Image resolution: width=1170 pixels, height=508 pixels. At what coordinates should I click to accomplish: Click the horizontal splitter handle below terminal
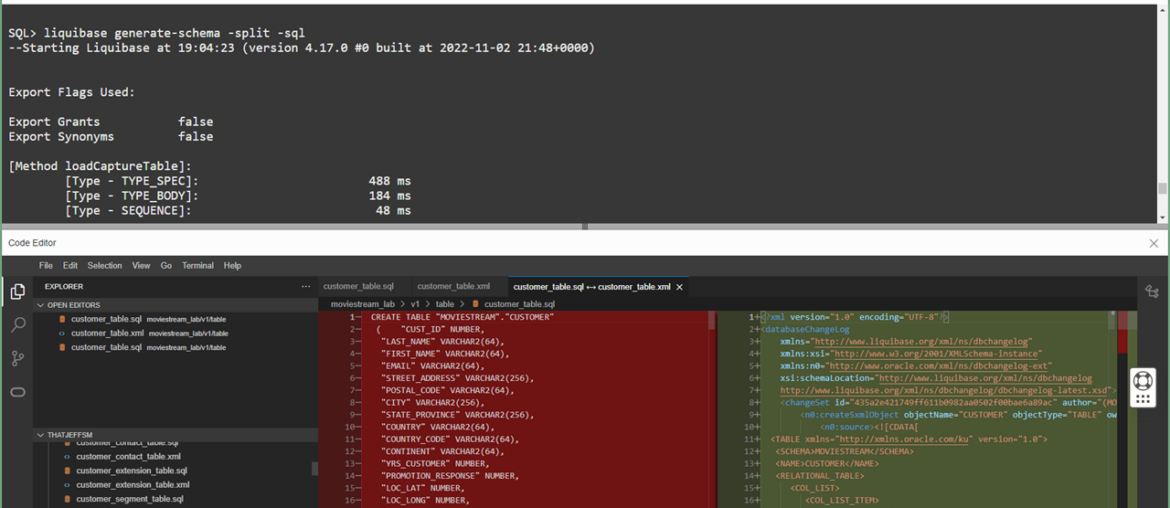point(584,227)
